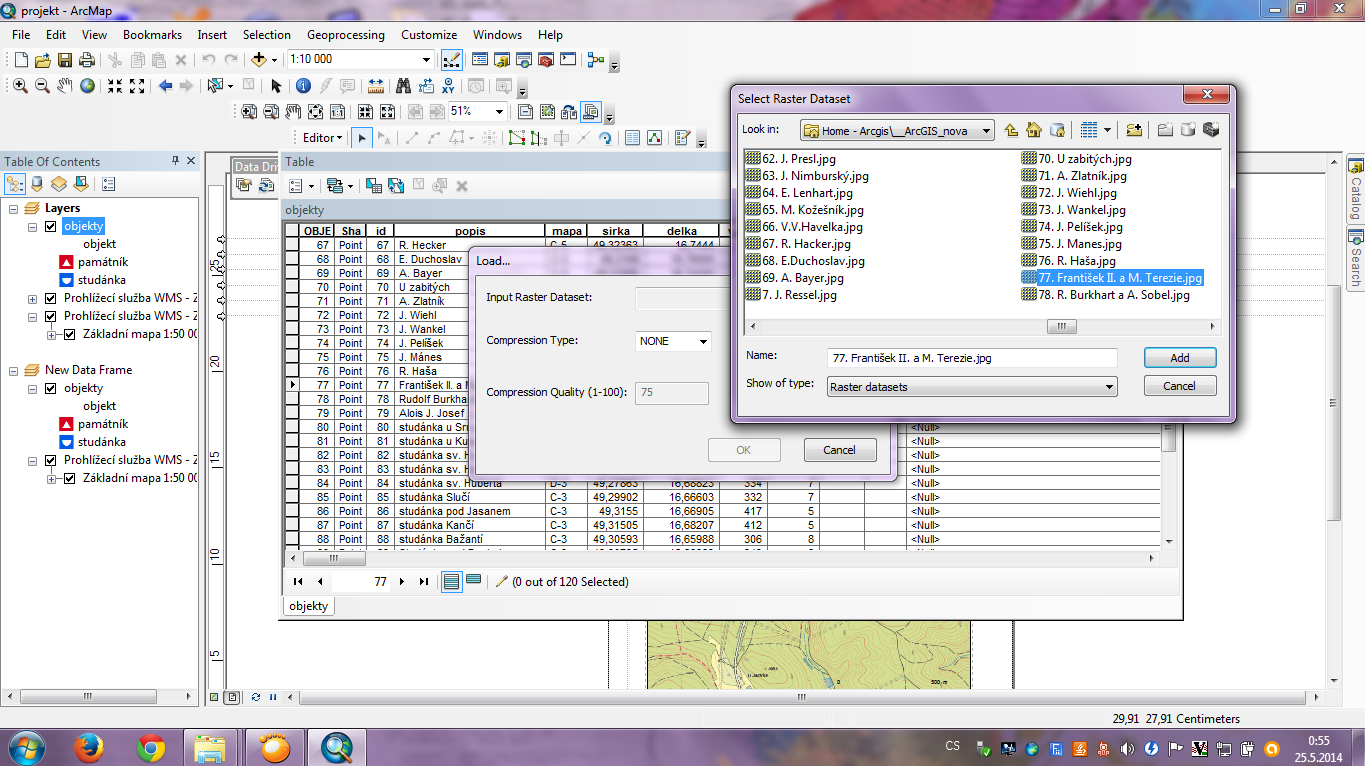Select the Select Elements black arrow tool
Viewport: 1365px width, 766px height.
coord(276,86)
